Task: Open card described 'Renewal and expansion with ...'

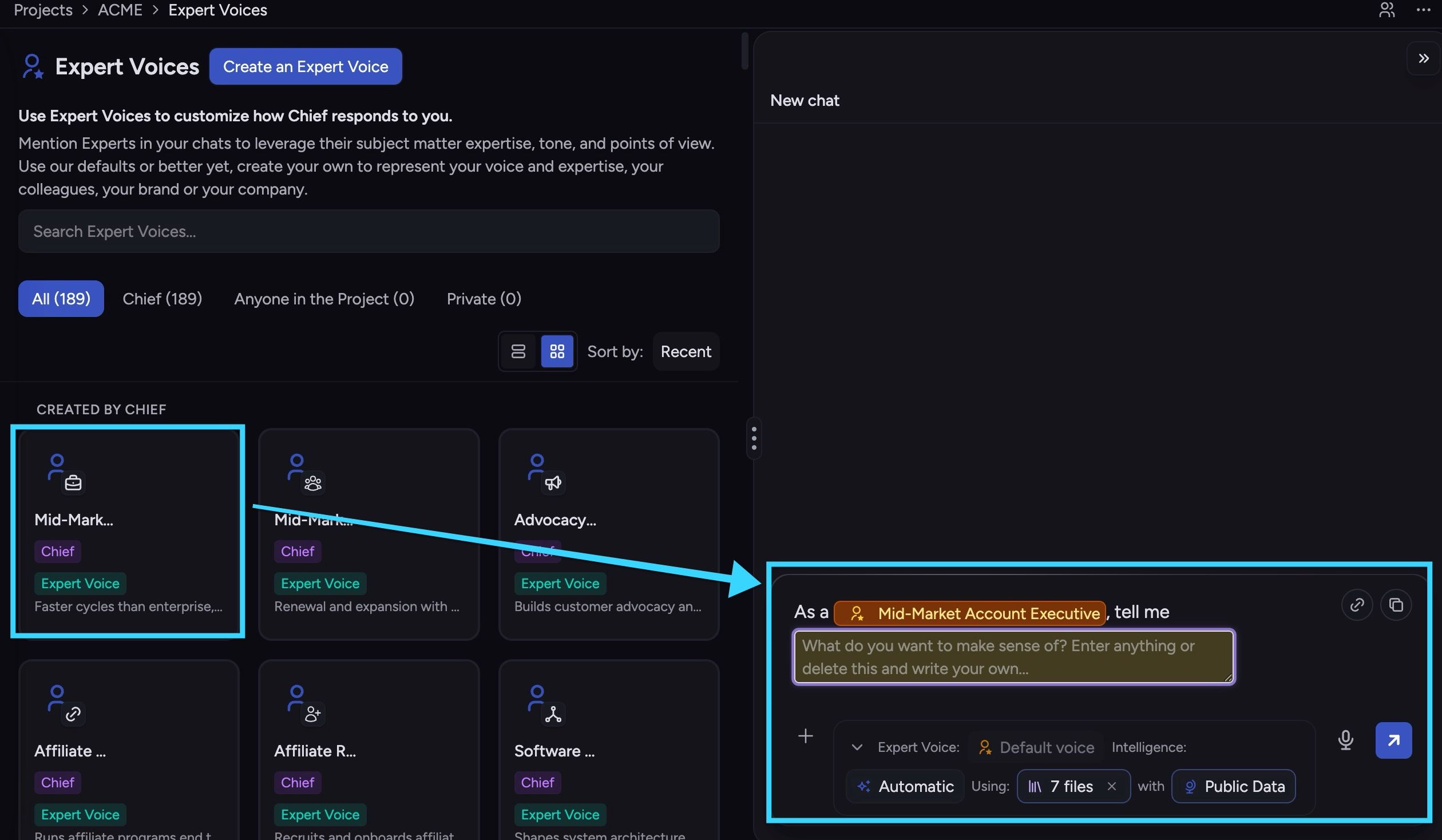Action: (x=369, y=534)
